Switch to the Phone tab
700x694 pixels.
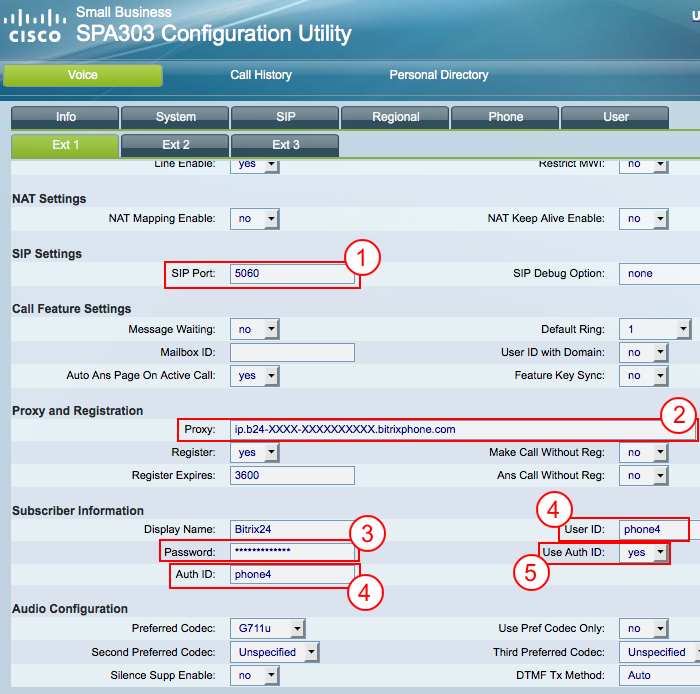click(505, 117)
